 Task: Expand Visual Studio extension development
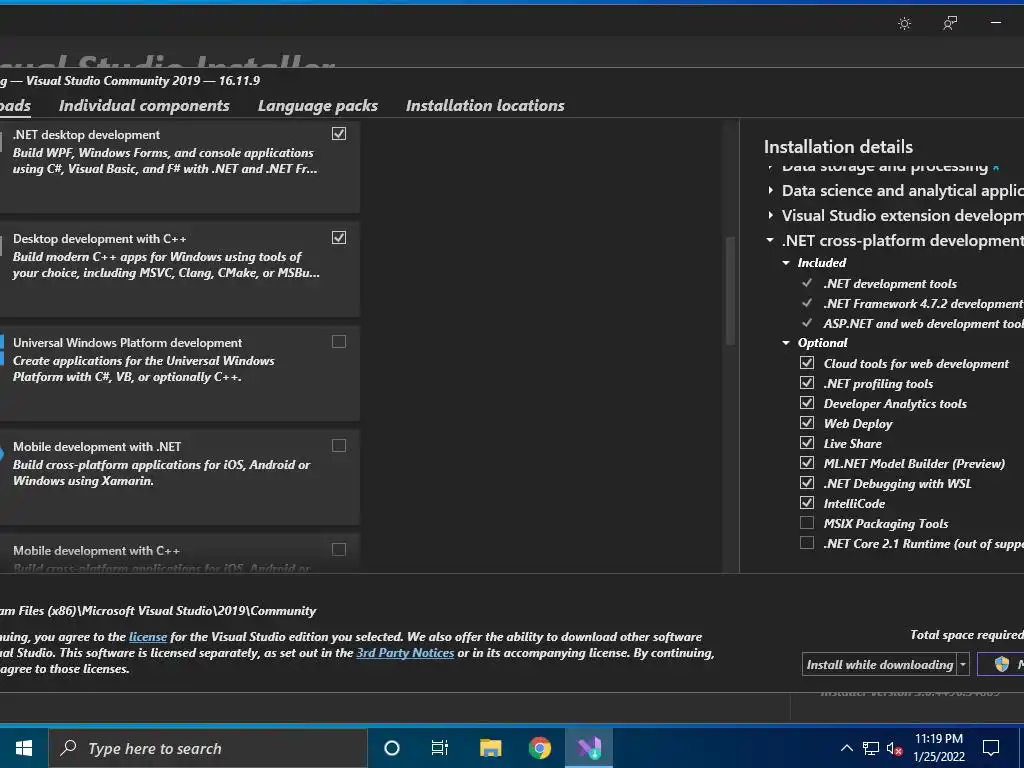pos(771,216)
